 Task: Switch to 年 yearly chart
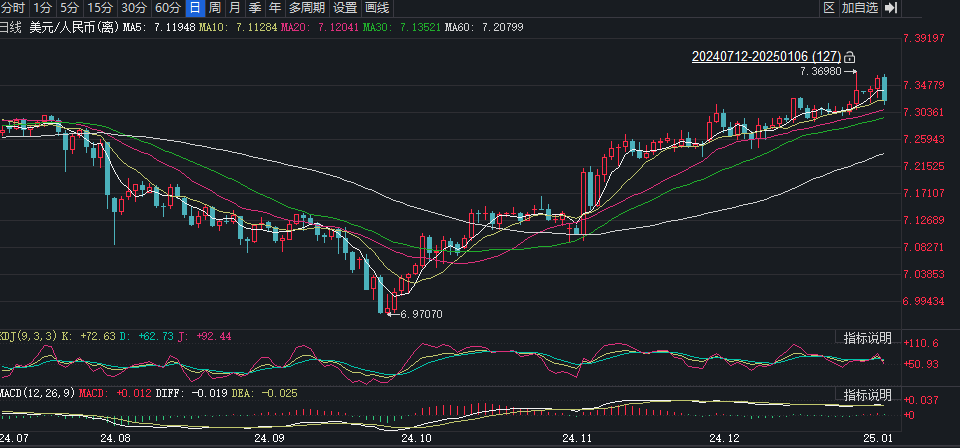[x=274, y=8]
